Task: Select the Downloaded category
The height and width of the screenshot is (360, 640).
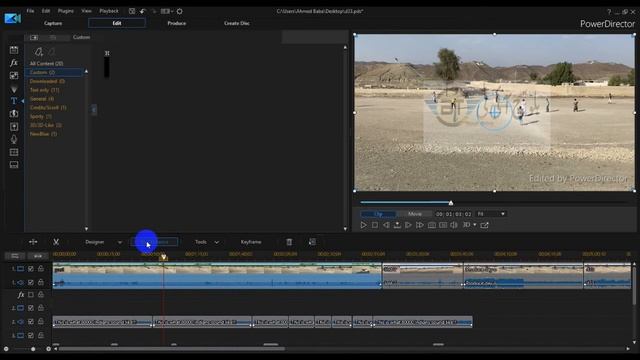Action: coord(47,81)
